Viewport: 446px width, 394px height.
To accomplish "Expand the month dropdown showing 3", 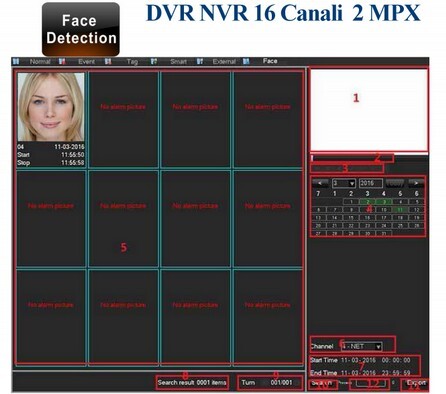I will click(344, 183).
